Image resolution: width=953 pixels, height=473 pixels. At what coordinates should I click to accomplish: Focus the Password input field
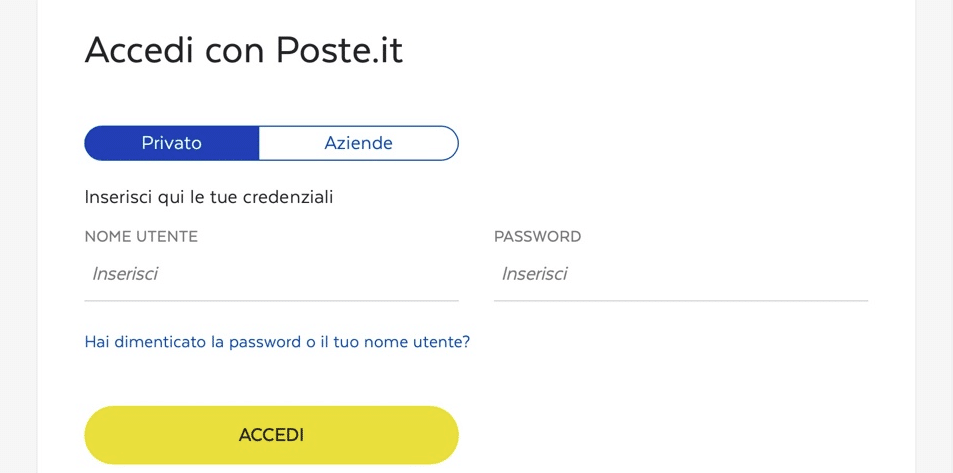click(680, 274)
